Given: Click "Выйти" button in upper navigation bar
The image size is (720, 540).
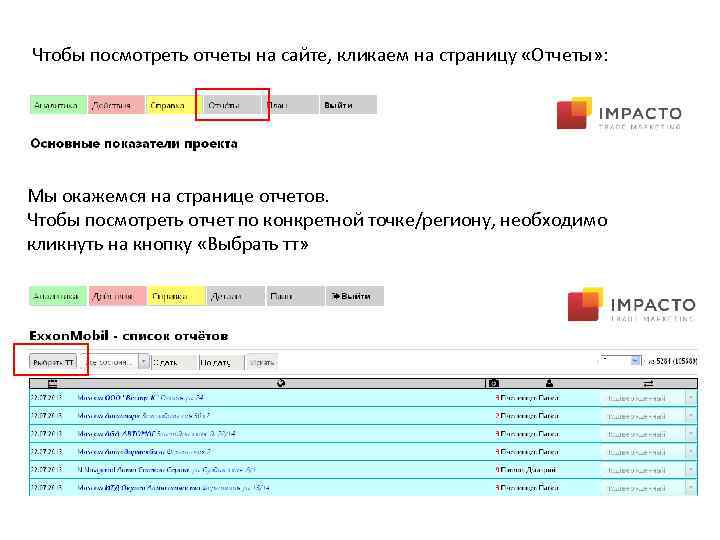Looking at the screenshot, I should [348, 105].
